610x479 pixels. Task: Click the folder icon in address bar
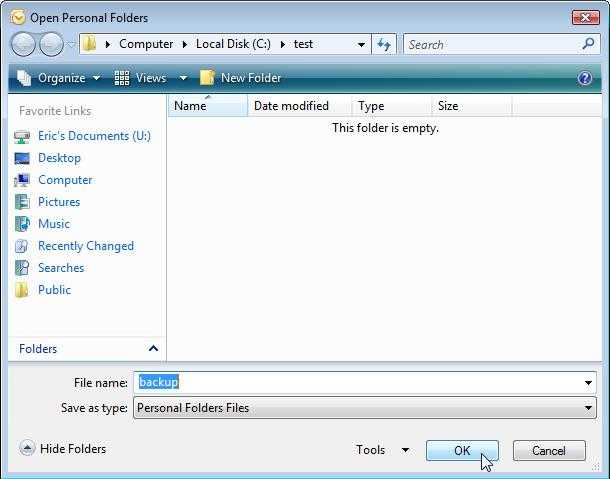point(89,44)
